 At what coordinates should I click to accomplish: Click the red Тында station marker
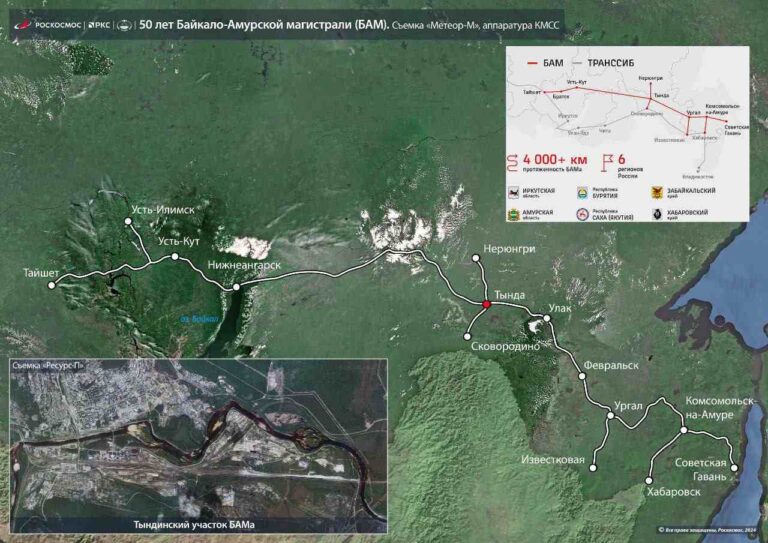(486, 304)
